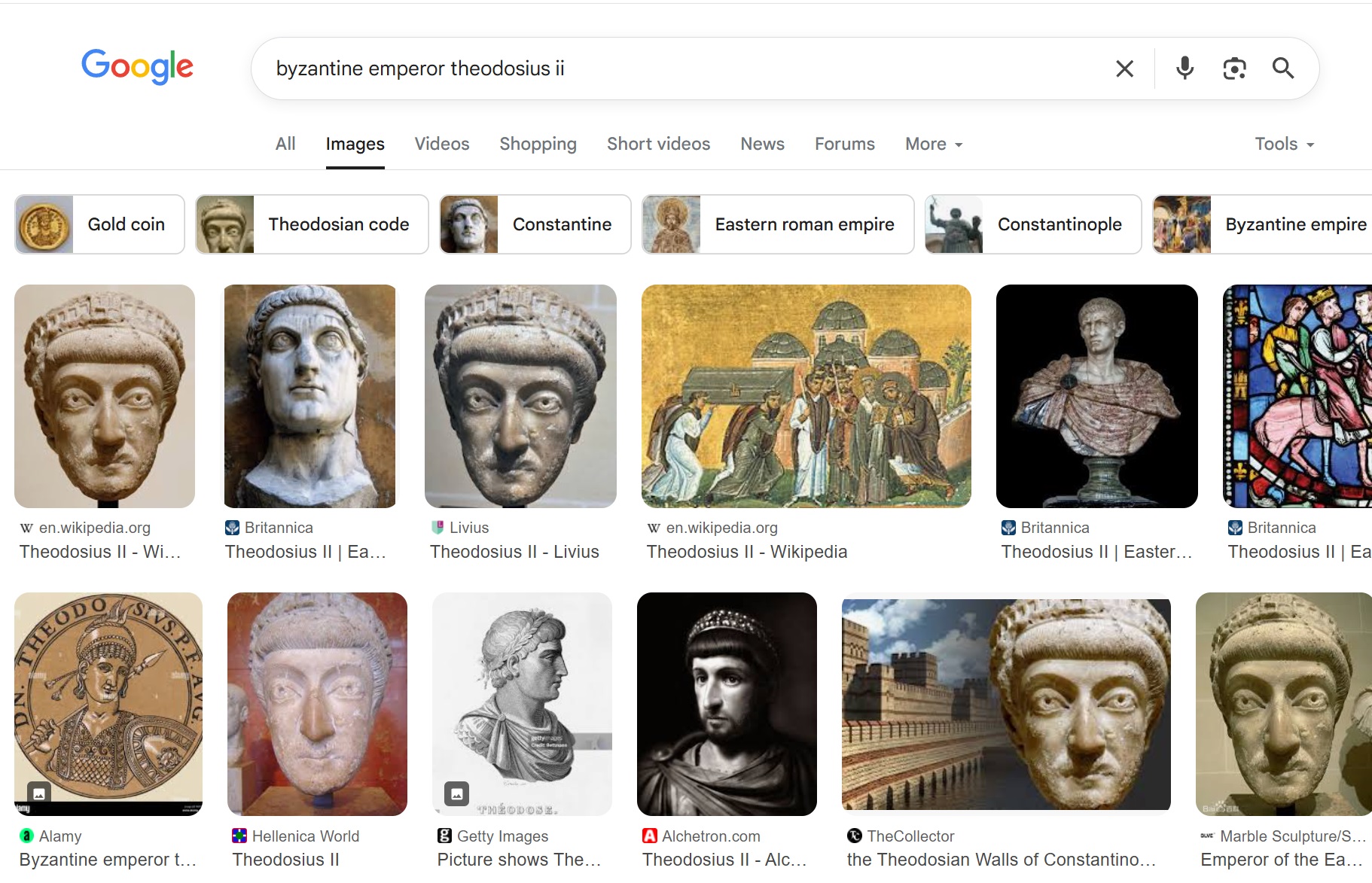Open the 'Theodosius II - Wi...' result title

click(x=100, y=552)
